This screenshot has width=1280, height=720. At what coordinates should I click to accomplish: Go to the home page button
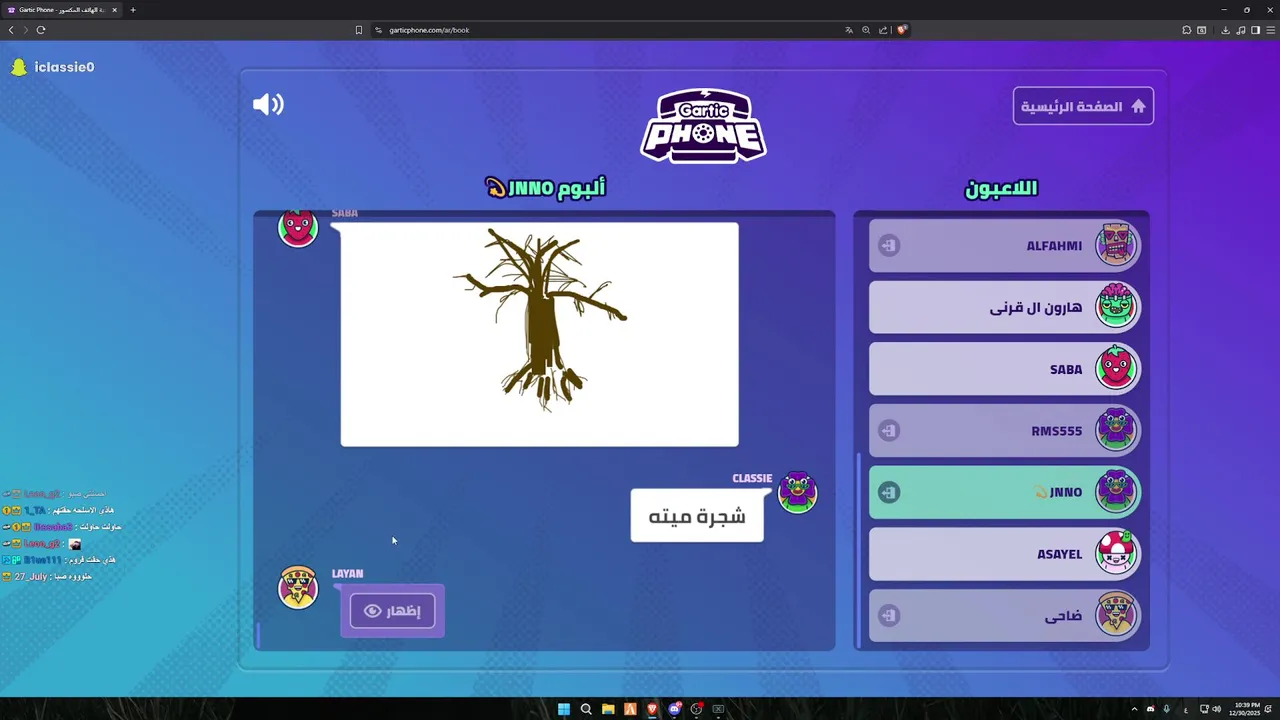(1083, 106)
